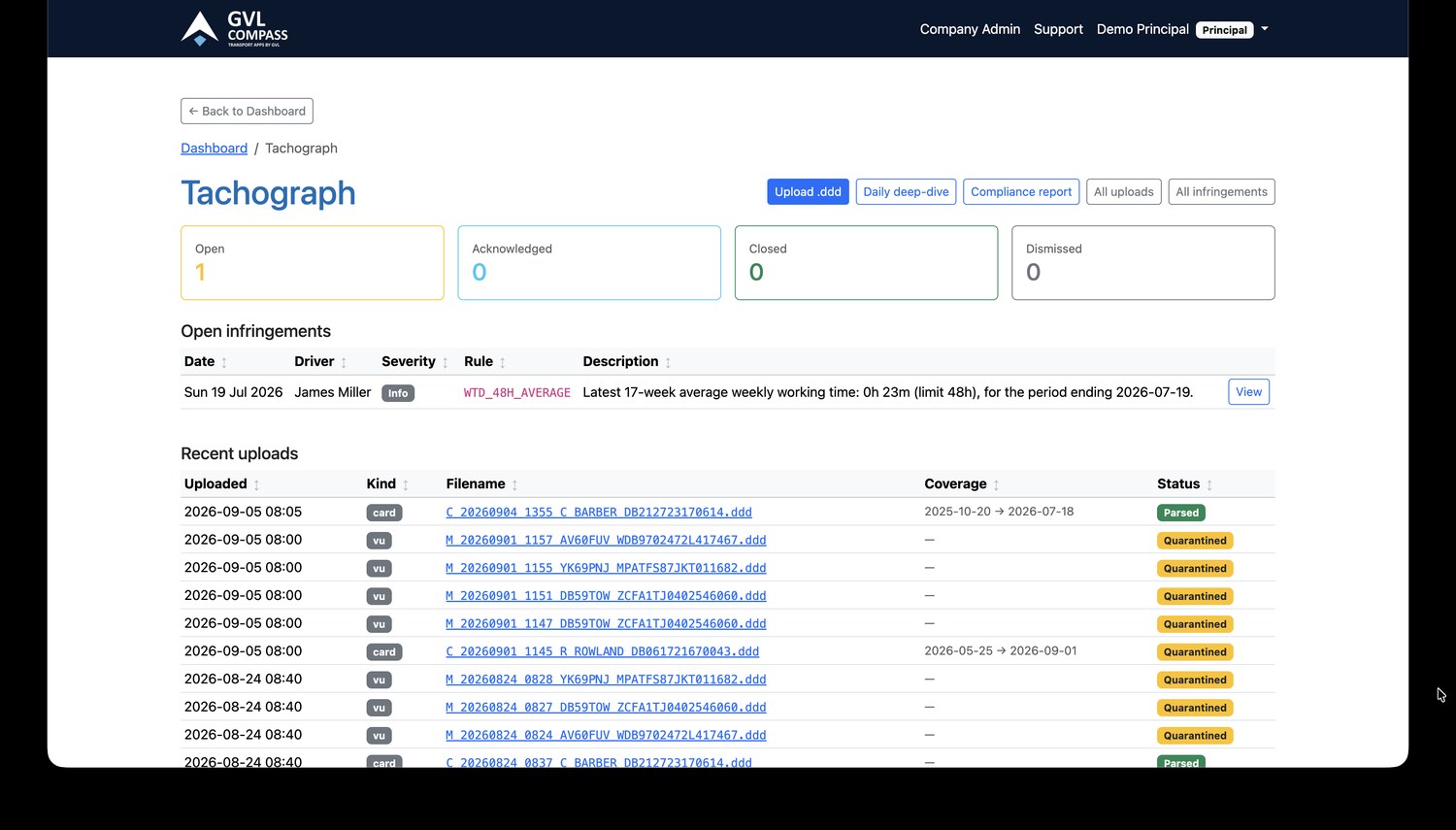Sort recent uploads by Kind column
The height and width of the screenshot is (830, 1456).
[387, 483]
